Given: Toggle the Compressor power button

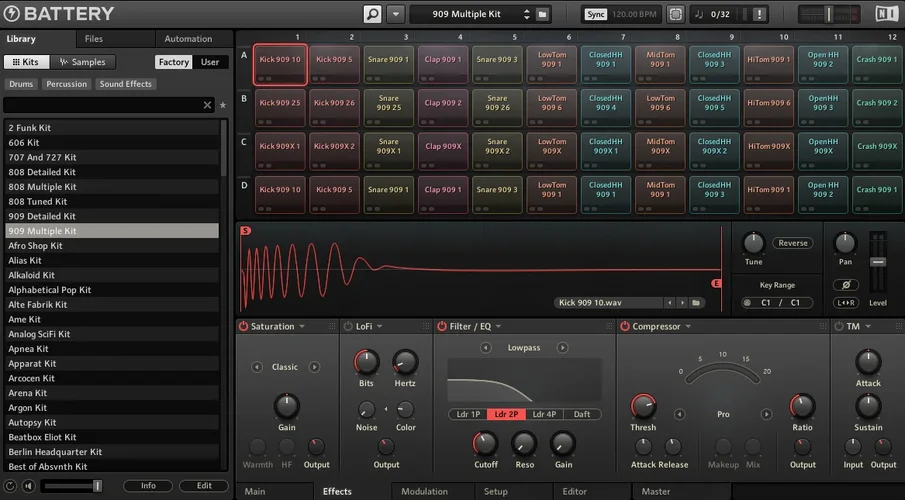Looking at the screenshot, I should point(624,326).
